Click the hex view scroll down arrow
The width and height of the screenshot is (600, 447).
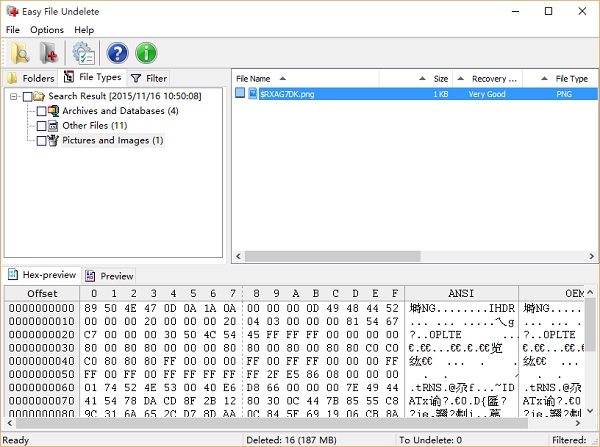tap(590, 411)
